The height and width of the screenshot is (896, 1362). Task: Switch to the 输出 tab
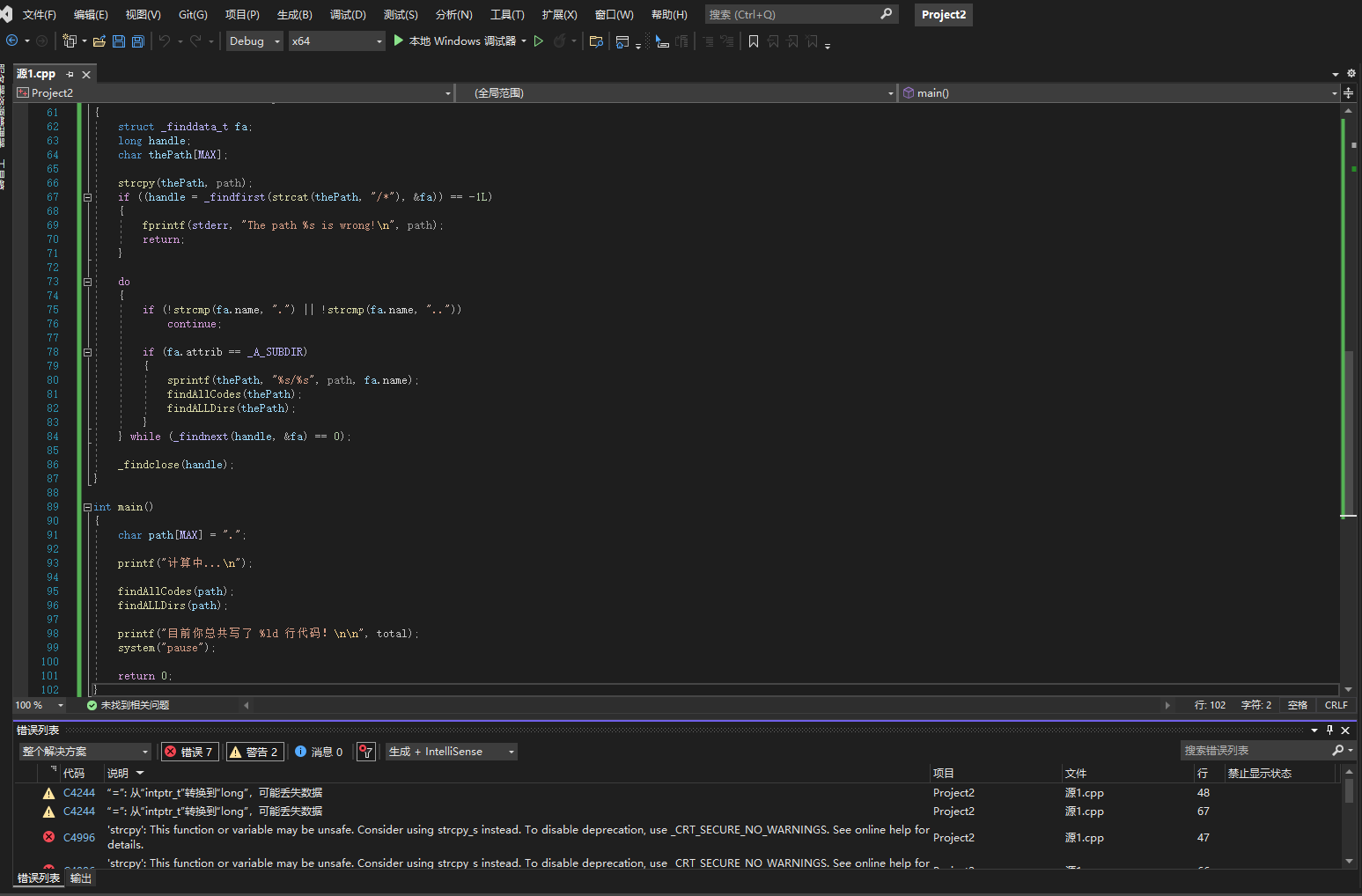tap(81, 878)
